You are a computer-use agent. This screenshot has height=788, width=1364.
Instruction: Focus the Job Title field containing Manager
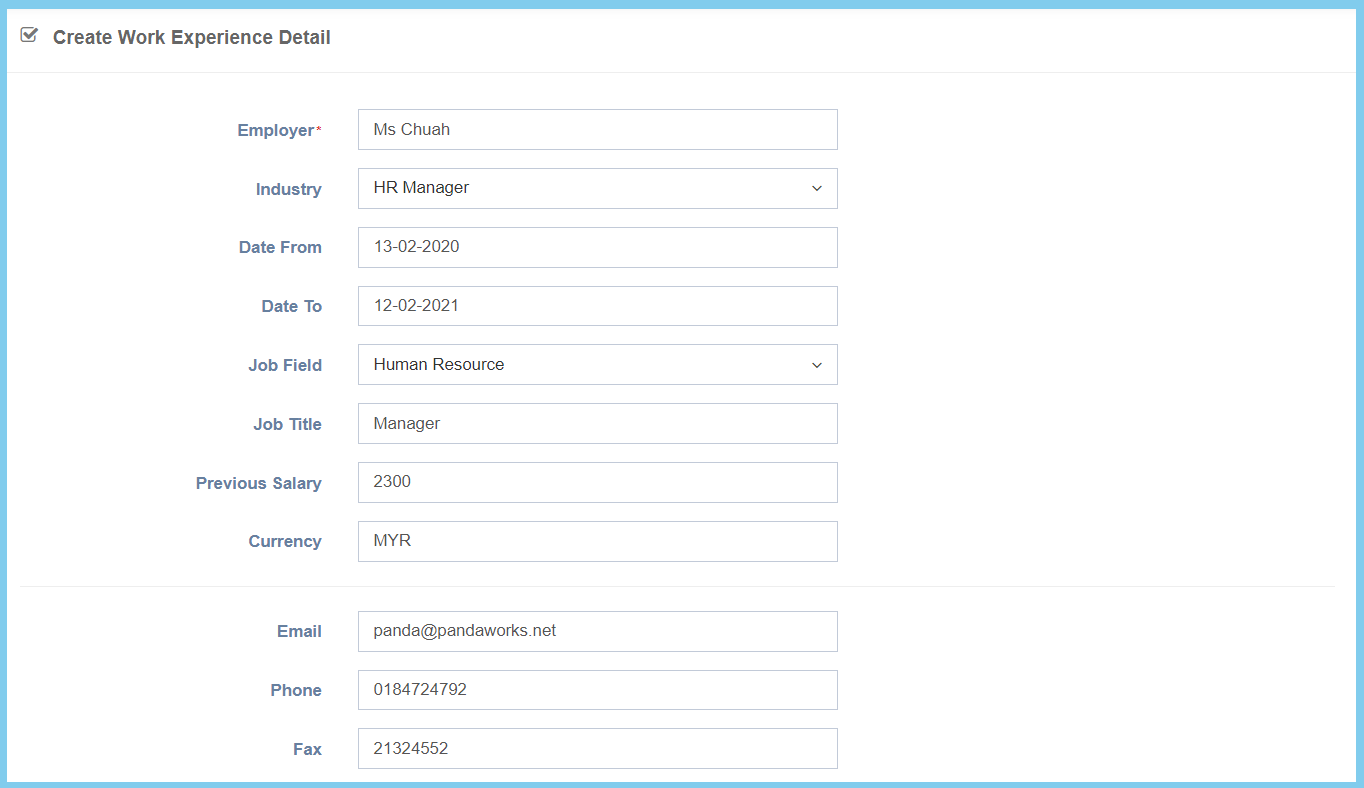coord(597,424)
